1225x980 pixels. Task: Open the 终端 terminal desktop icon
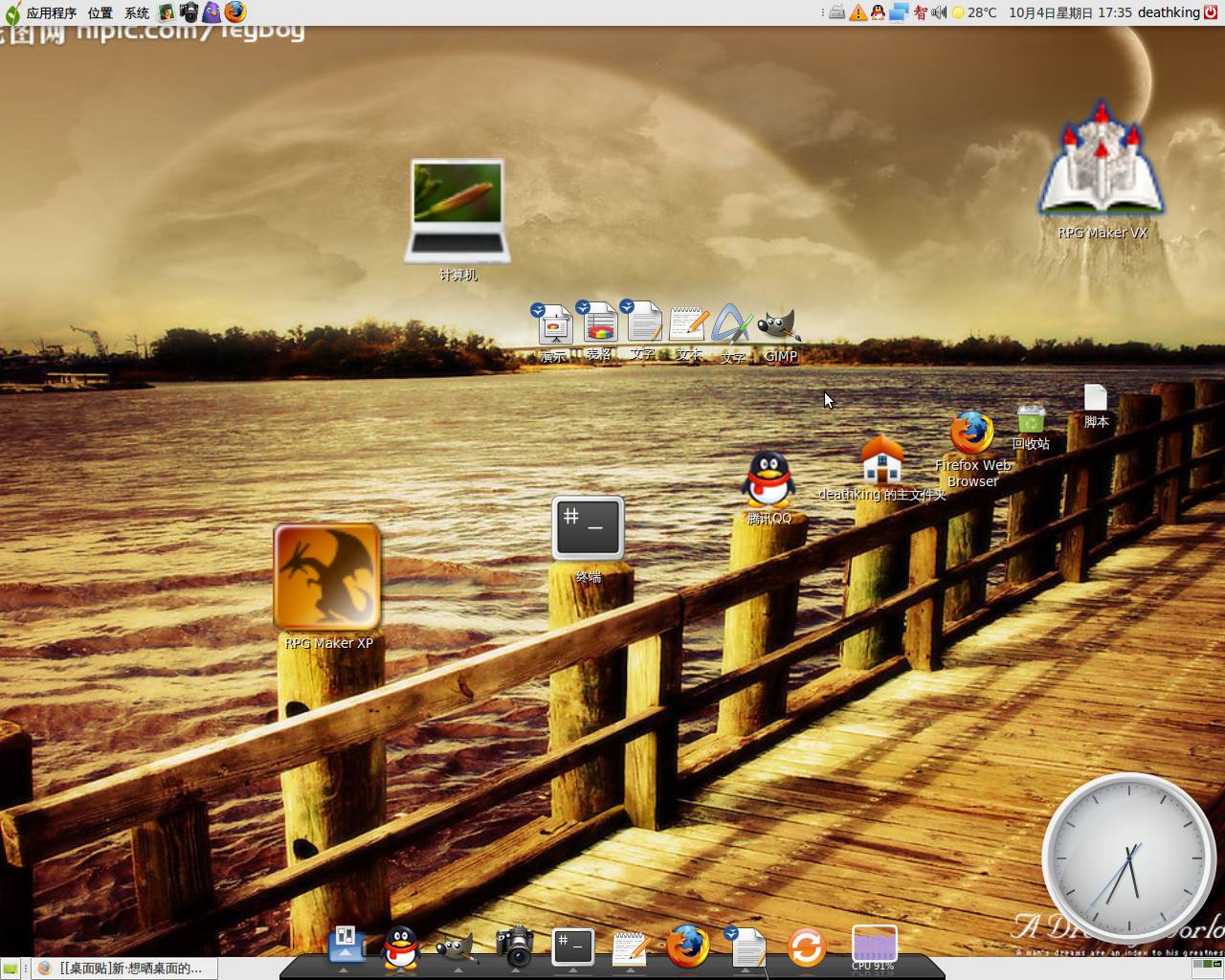(x=588, y=528)
